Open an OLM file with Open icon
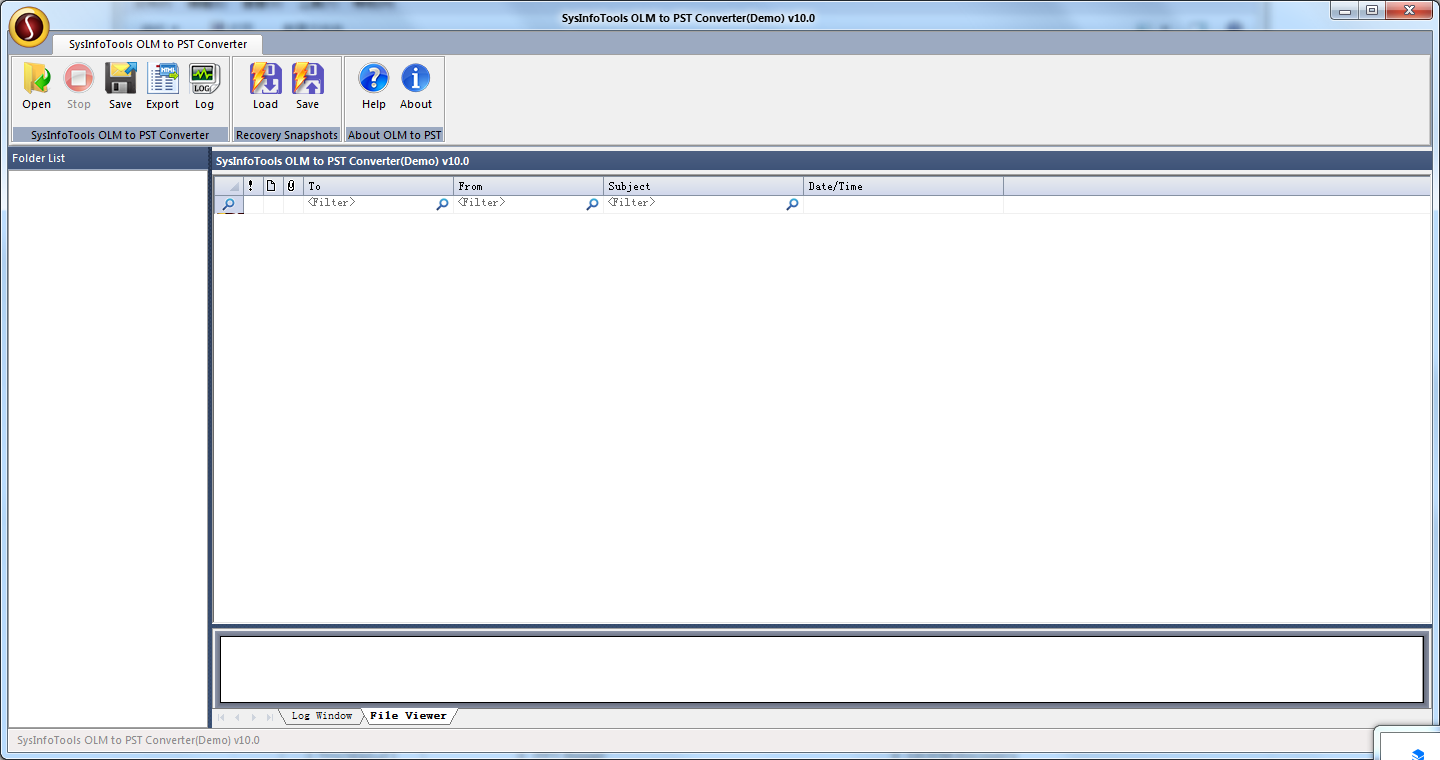The image size is (1440, 760). coord(37,86)
